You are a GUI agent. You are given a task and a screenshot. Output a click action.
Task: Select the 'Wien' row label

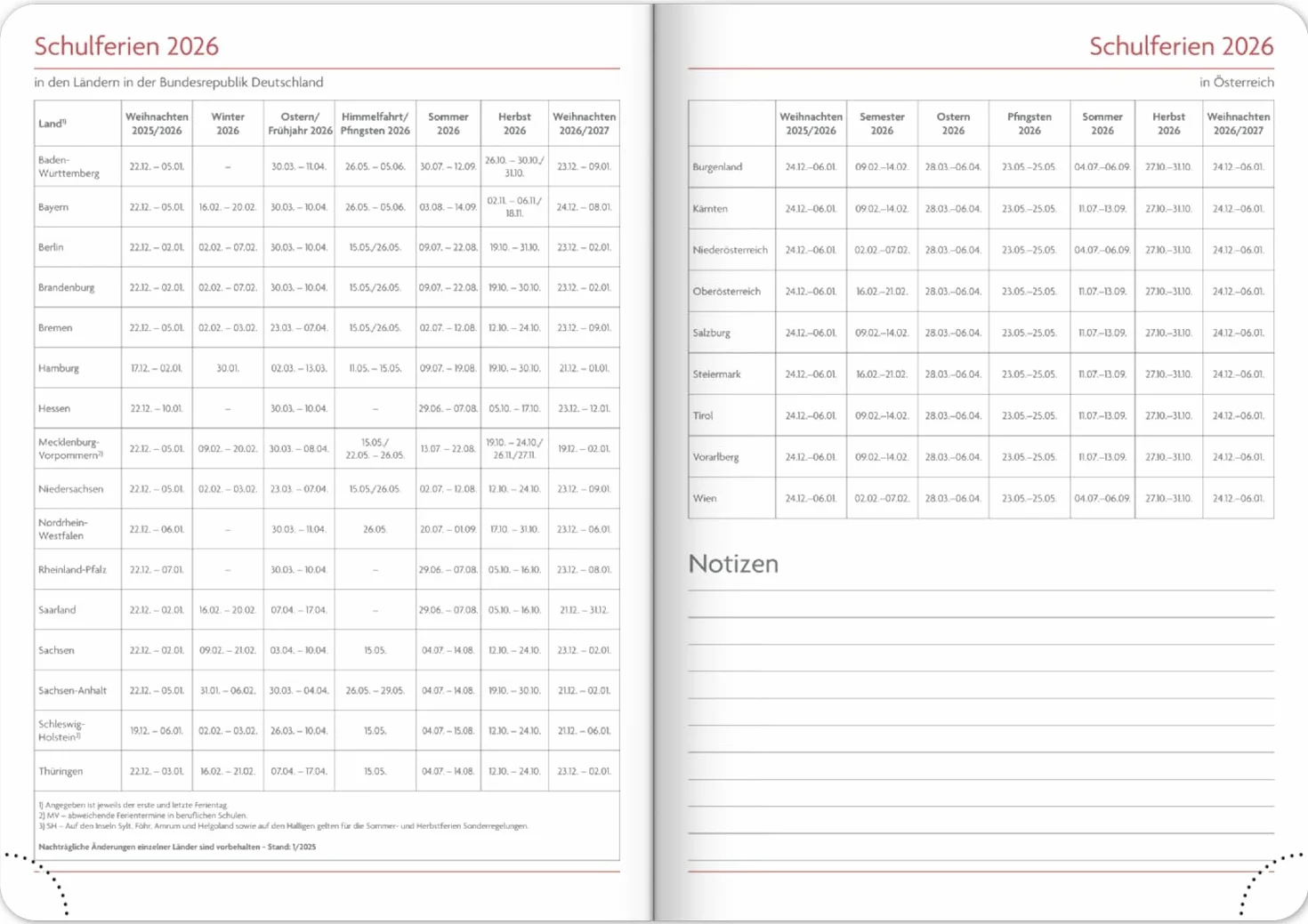point(704,498)
